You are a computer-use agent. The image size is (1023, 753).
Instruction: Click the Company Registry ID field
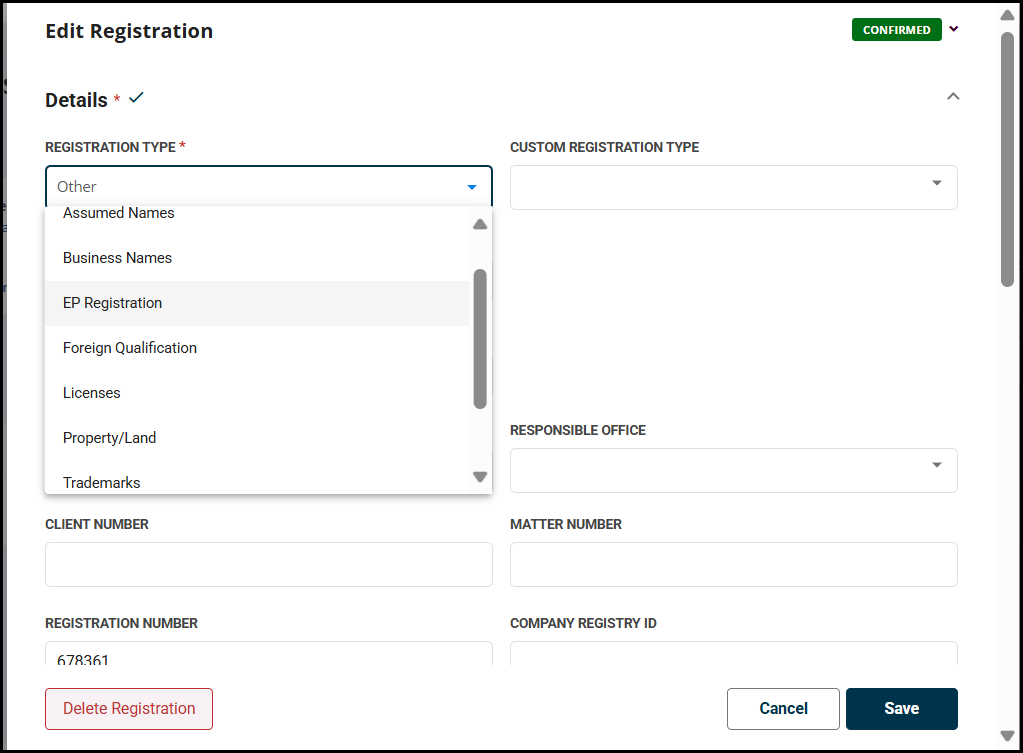point(733,653)
